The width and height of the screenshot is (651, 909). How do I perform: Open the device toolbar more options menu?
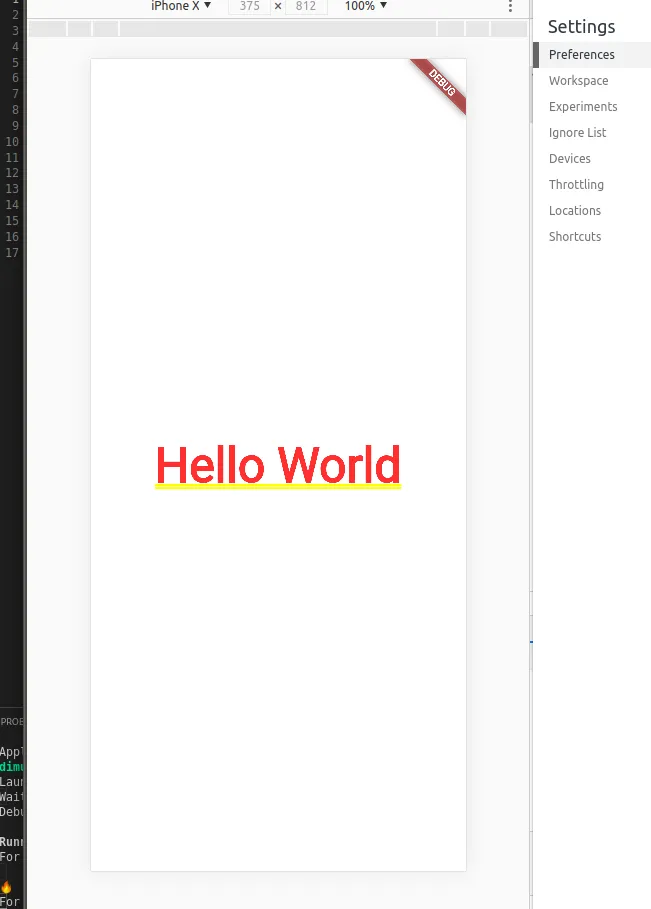[x=510, y=6]
